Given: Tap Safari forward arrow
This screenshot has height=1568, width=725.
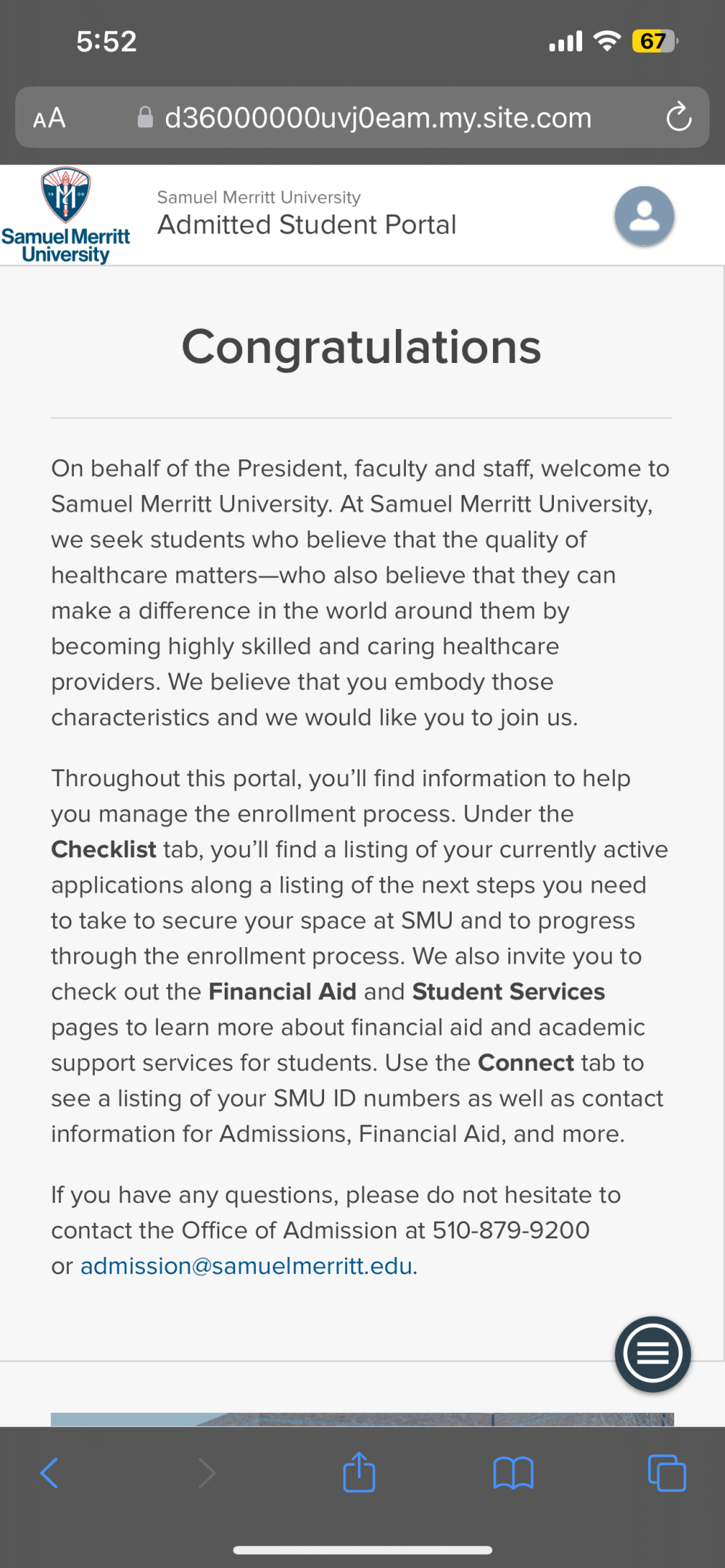Looking at the screenshot, I should click(x=207, y=1473).
